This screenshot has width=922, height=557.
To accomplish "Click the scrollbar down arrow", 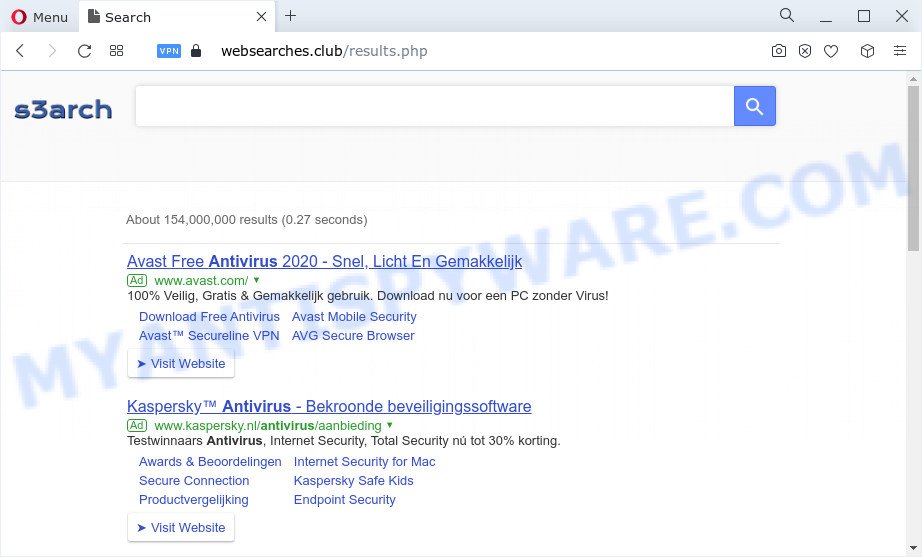I will point(913,548).
